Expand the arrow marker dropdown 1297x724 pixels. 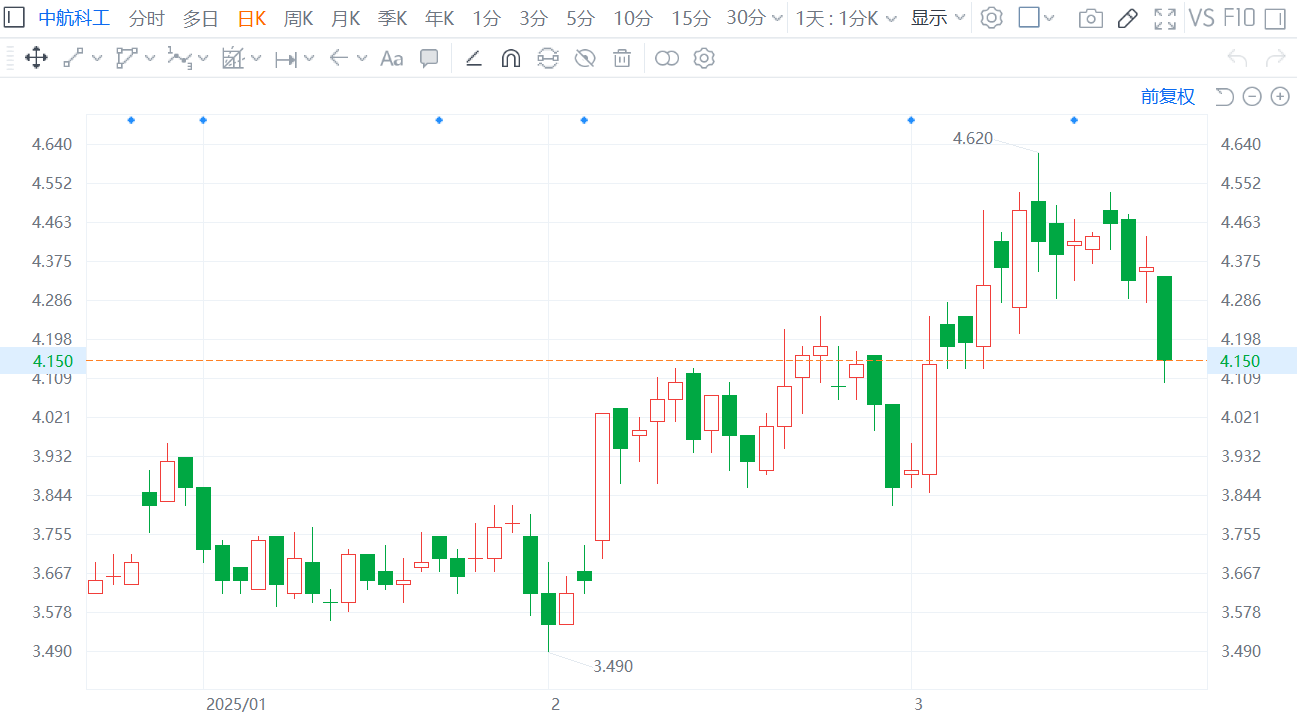pyautogui.click(x=361, y=59)
